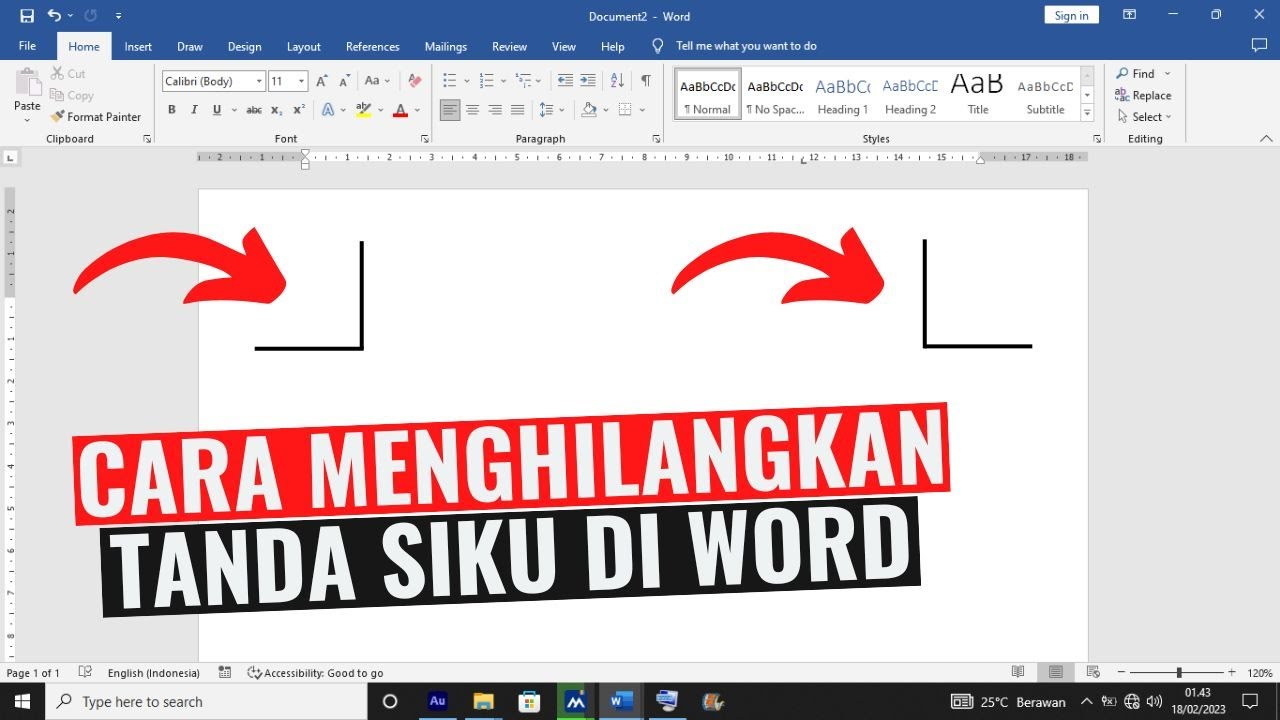Open the notification center in the taskbar
Image resolution: width=1280 pixels, height=720 pixels.
point(1251,701)
